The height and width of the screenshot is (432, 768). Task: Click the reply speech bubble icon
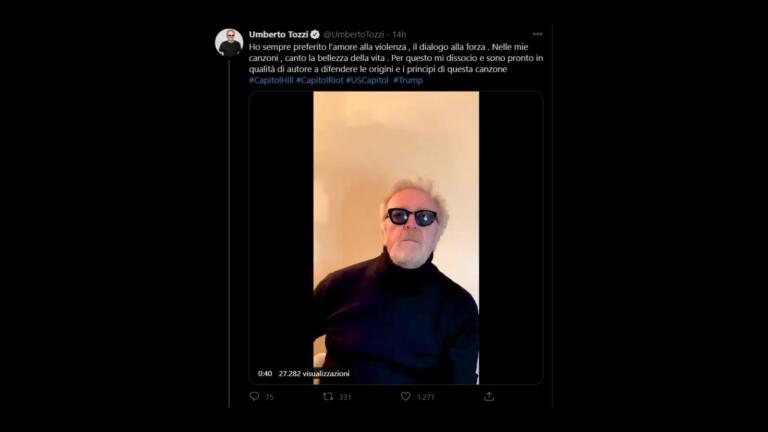pos(254,396)
